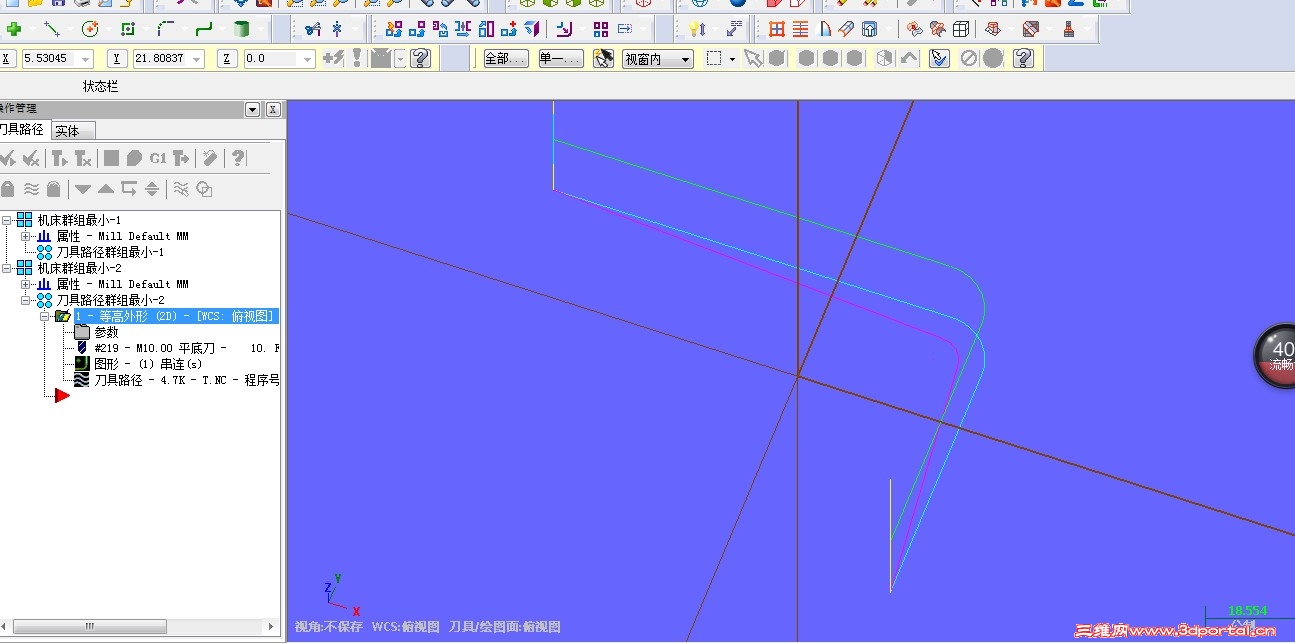Select the create circle/arc tool

click(90, 29)
